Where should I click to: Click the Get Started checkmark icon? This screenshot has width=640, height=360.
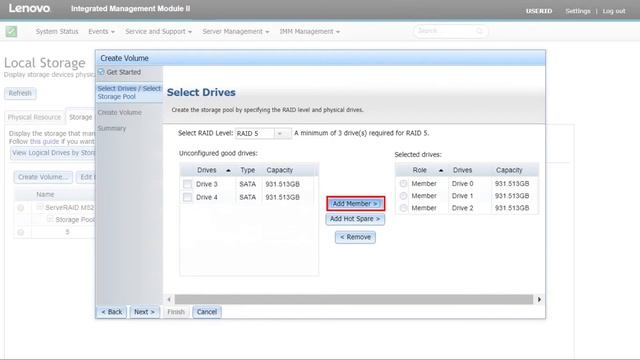point(101,72)
